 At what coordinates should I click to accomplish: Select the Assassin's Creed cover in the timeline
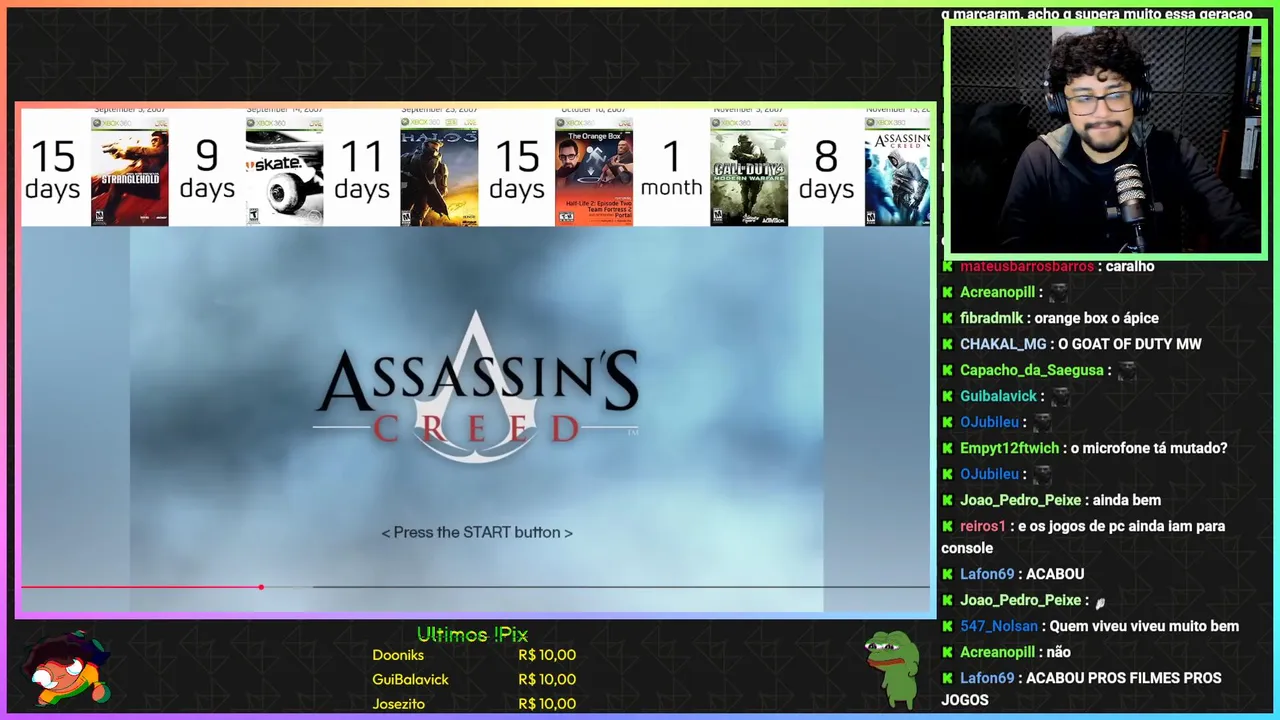tap(897, 171)
